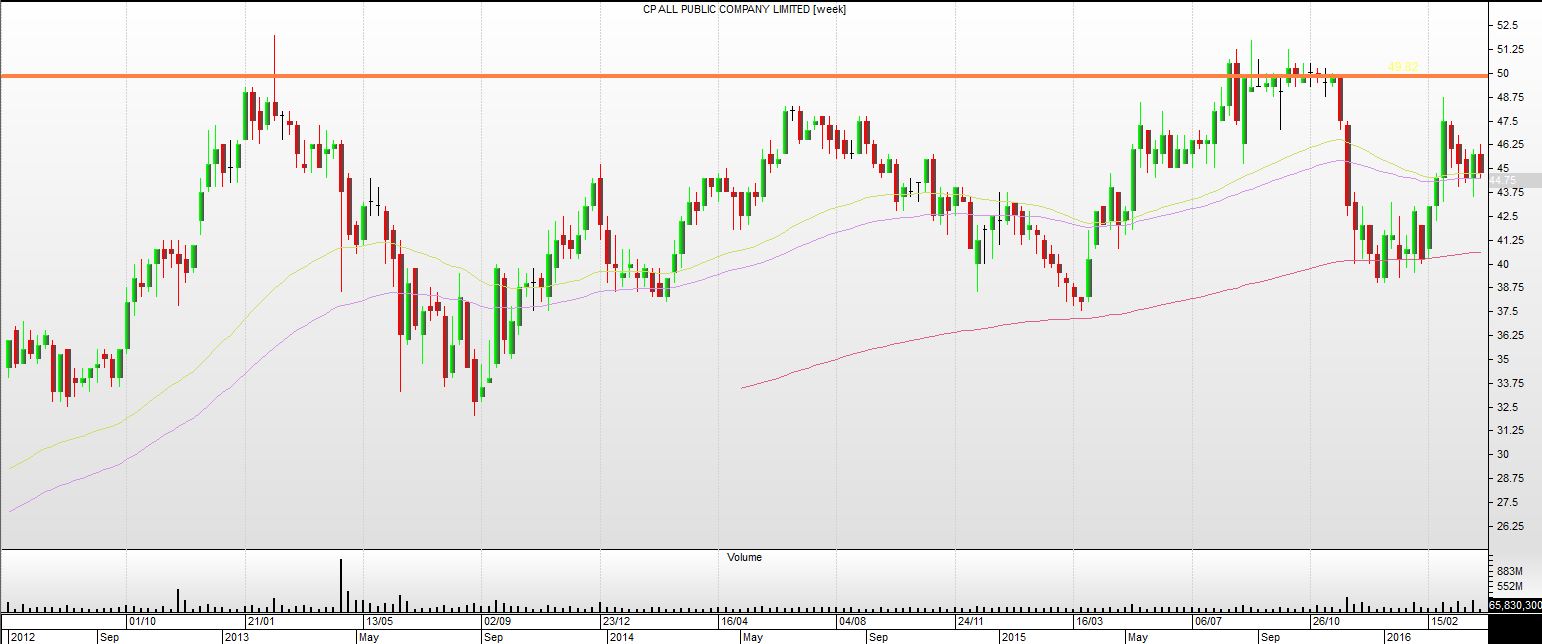The width and height of the screenshot is (1542, 644).
Task: Click the 48.75 price axis label
Action: [x=1510, y=97]
